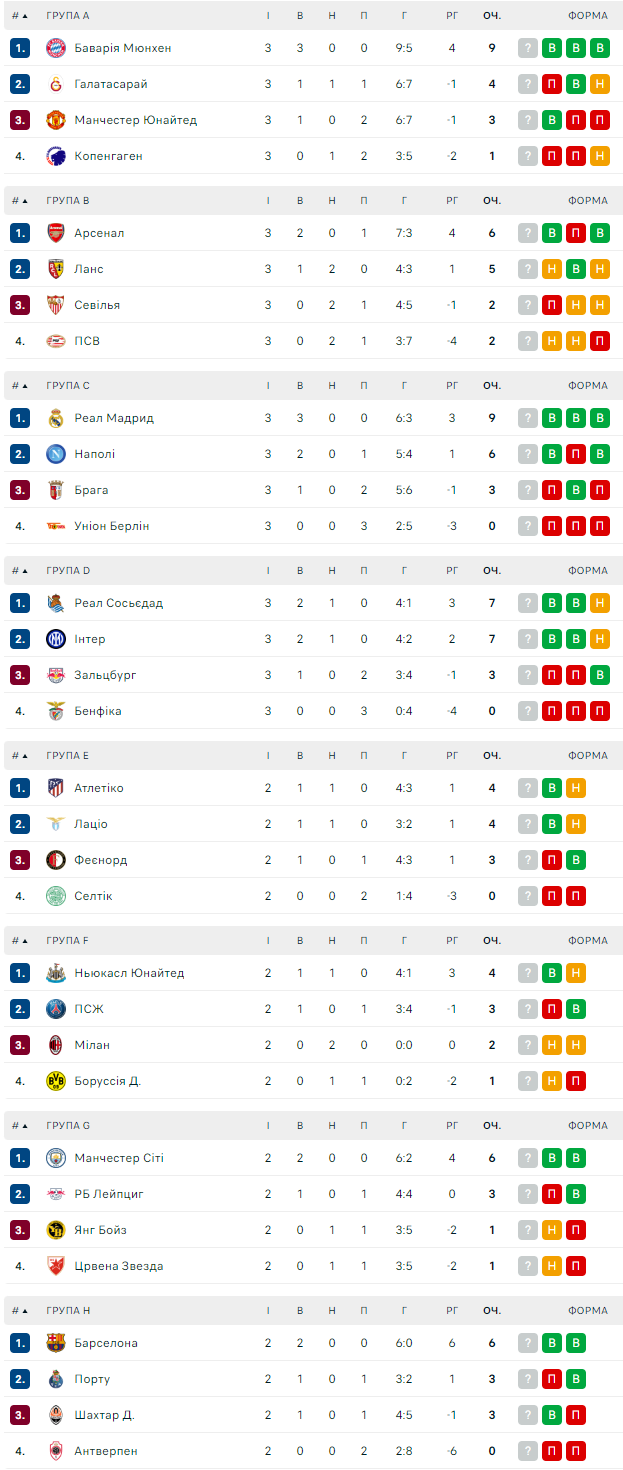Click PSV's red loss form badge
Viewport: 623px width, 1470px height.
(600, 341)
